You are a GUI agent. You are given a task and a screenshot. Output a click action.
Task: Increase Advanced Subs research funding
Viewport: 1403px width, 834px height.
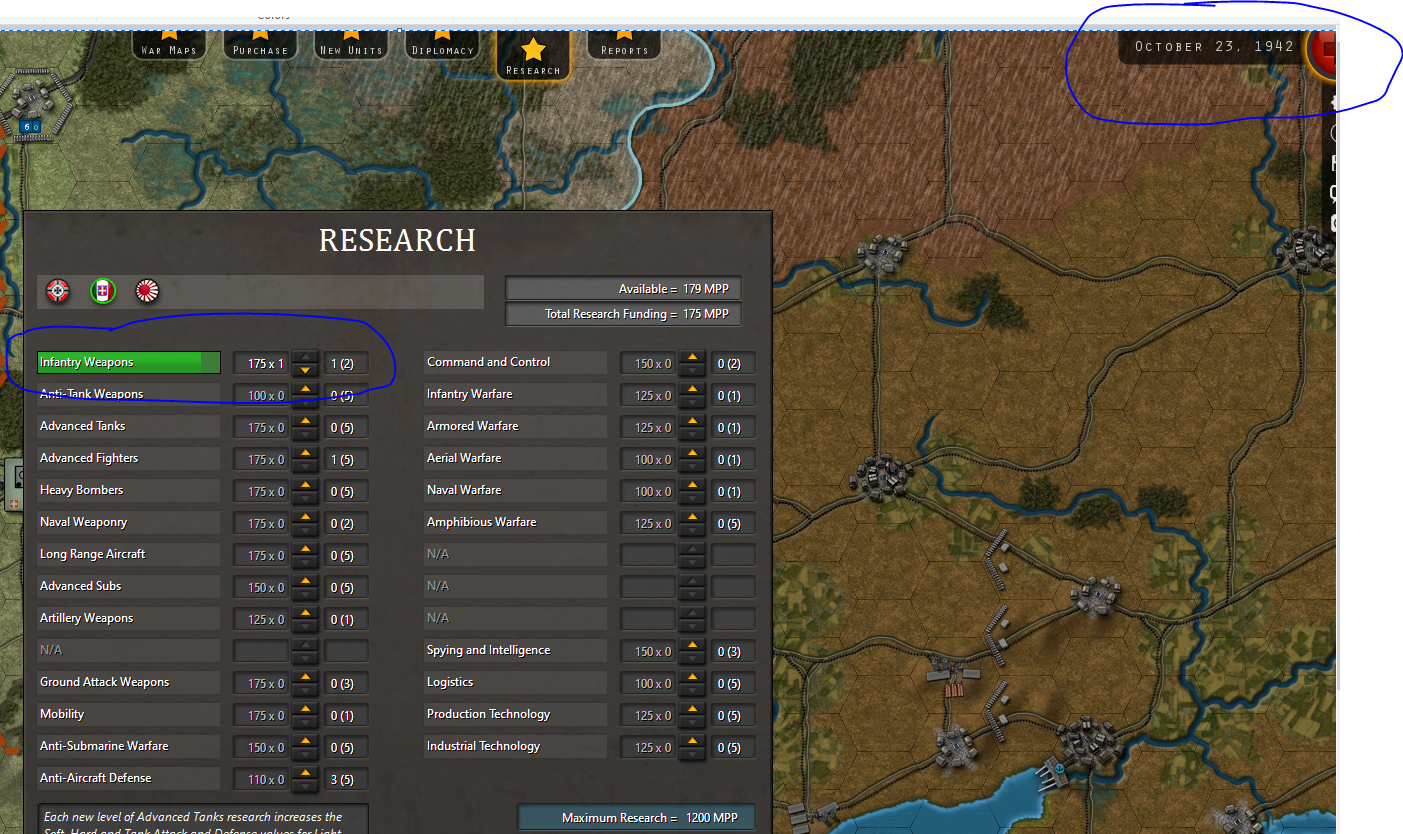pos(306,580)
